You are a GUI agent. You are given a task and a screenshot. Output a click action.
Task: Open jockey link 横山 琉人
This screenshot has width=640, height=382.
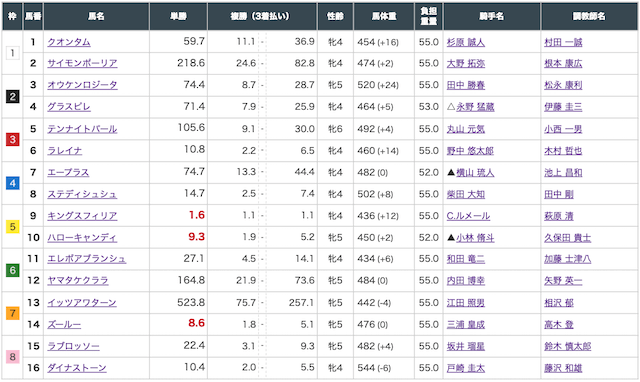(475, 173)
